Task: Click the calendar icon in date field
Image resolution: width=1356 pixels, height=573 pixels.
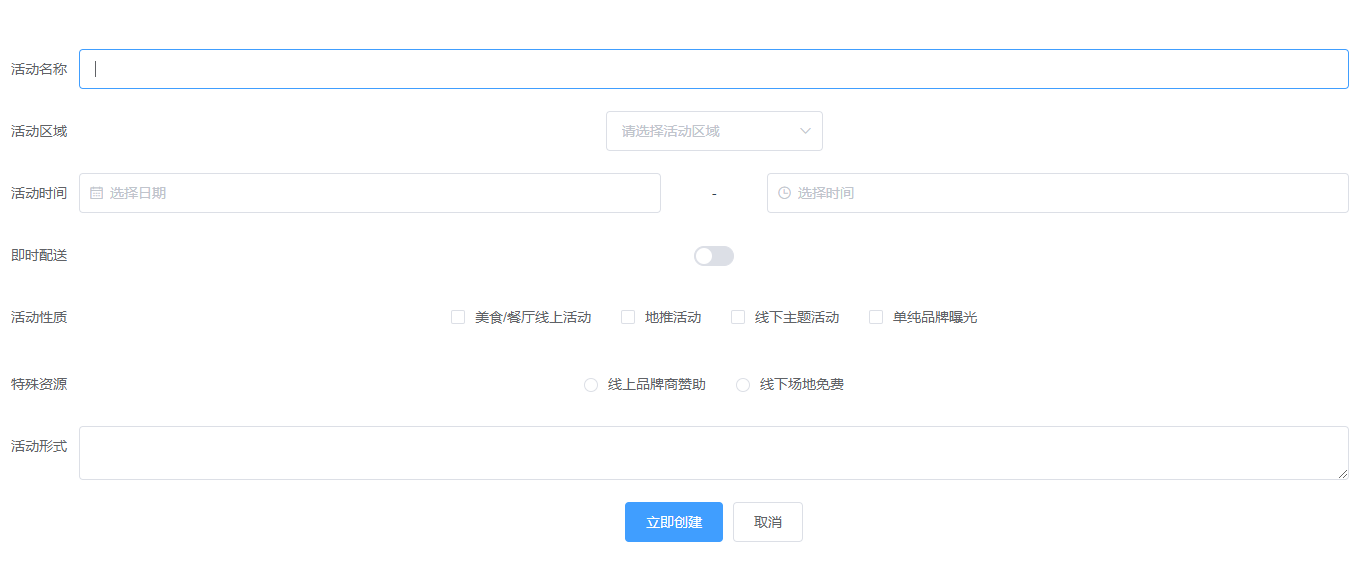Action: pyautogui.click(x=97, y=193)
